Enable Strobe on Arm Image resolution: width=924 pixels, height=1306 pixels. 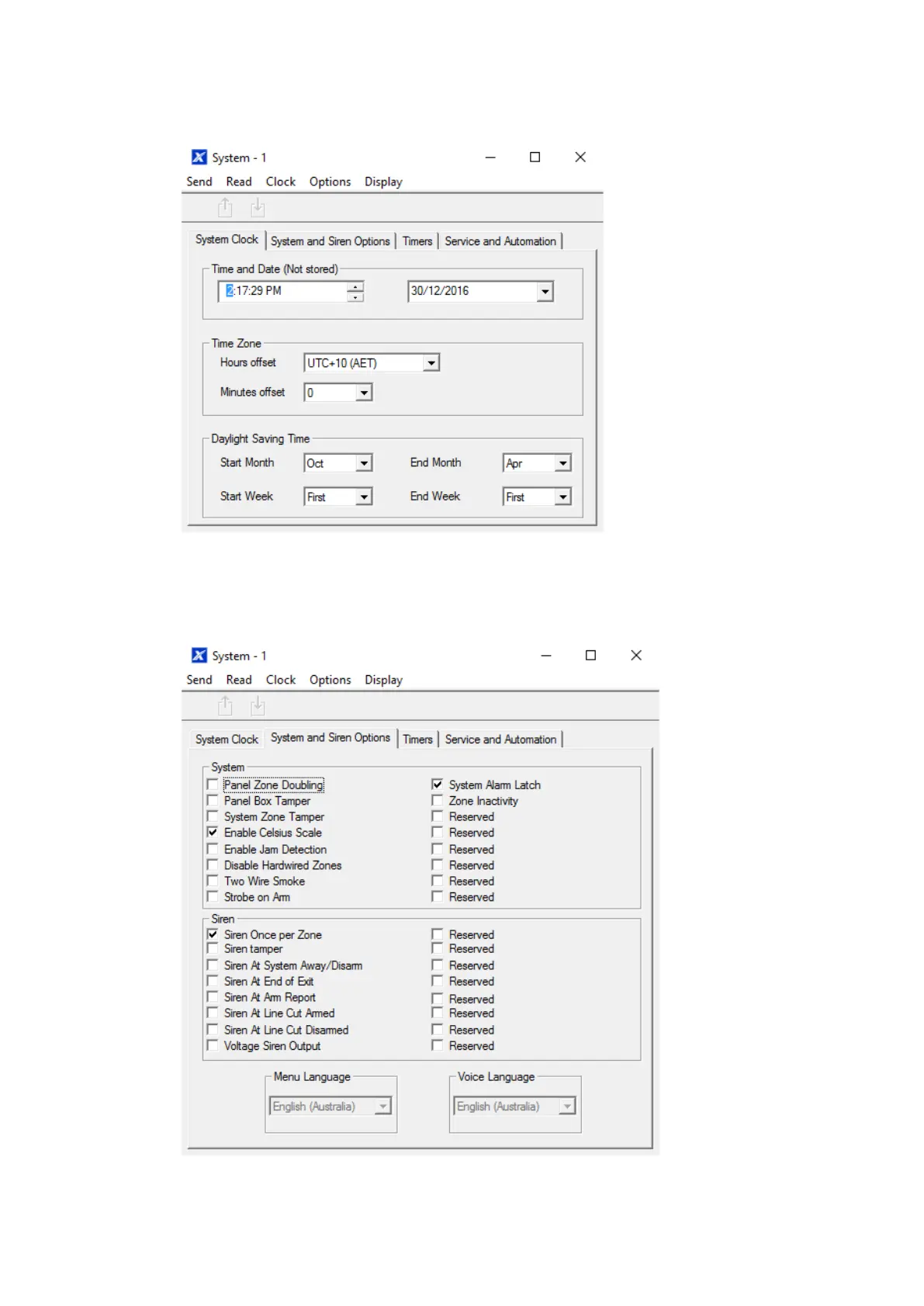[213, 896]
